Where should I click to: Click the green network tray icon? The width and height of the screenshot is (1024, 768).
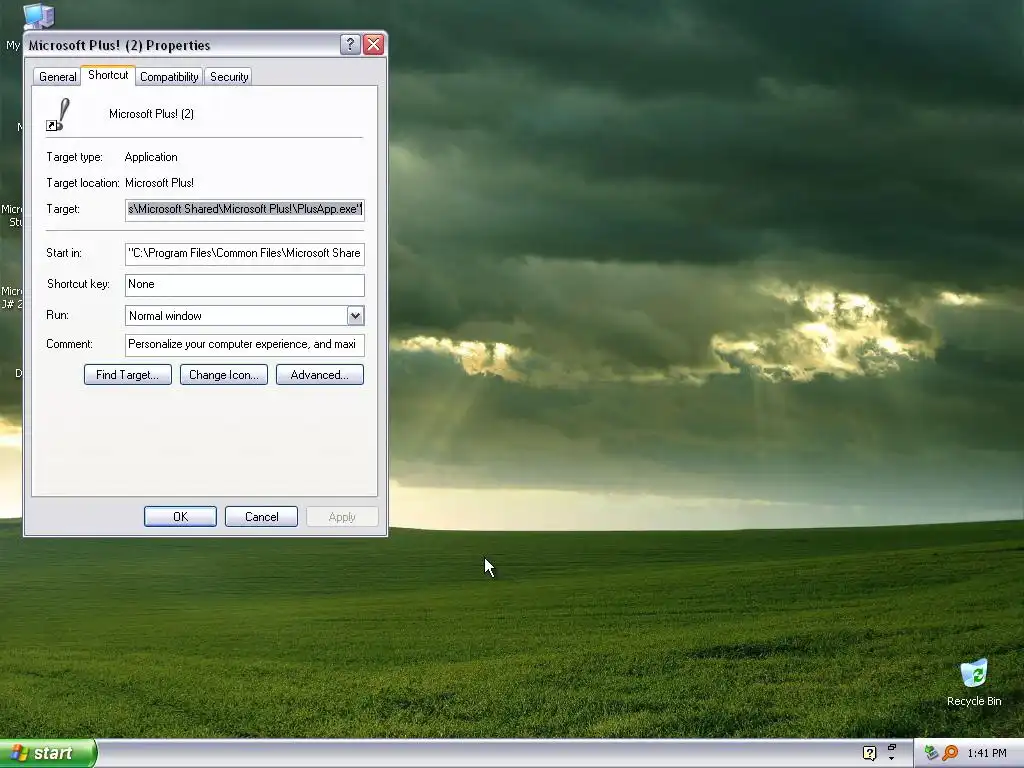[x=931, y=753]
